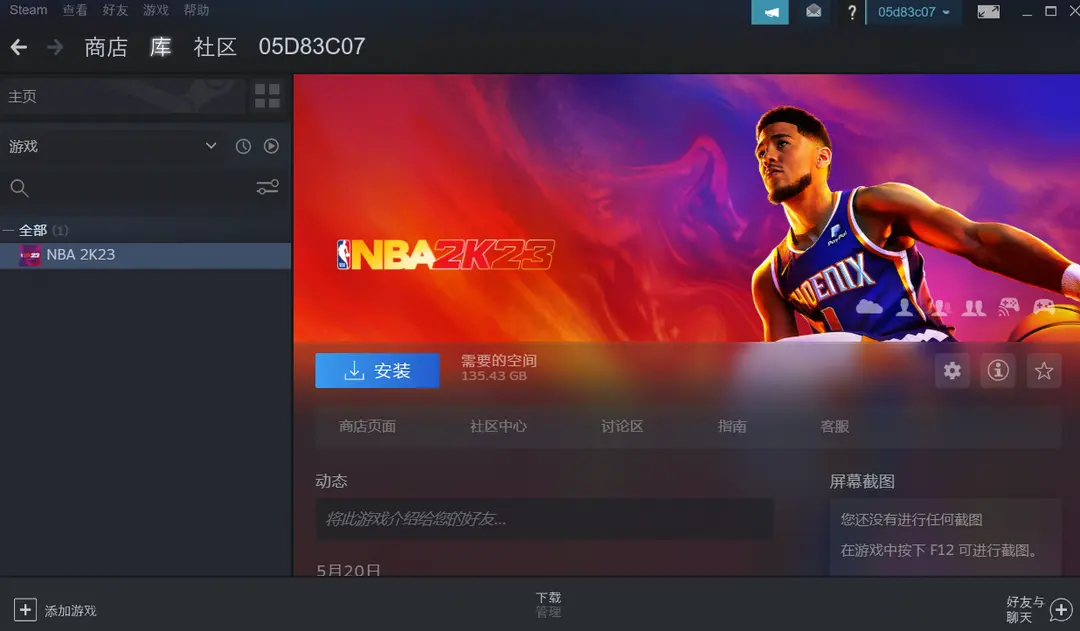Click the NBA 2K23 hero banner logo
This screenshot has height=631, width=1080.
pyautogui.click(x=446, y=255)
